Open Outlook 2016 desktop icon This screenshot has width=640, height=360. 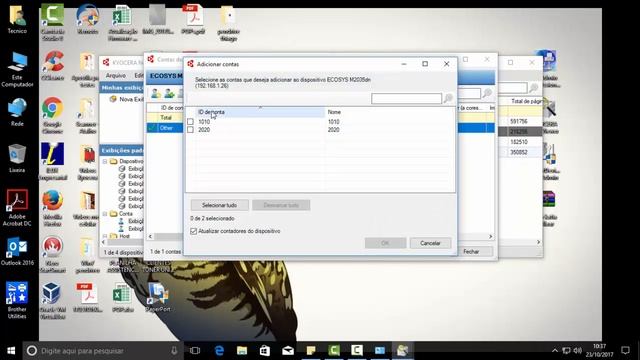pyautogui.click(x=17, y=252)
